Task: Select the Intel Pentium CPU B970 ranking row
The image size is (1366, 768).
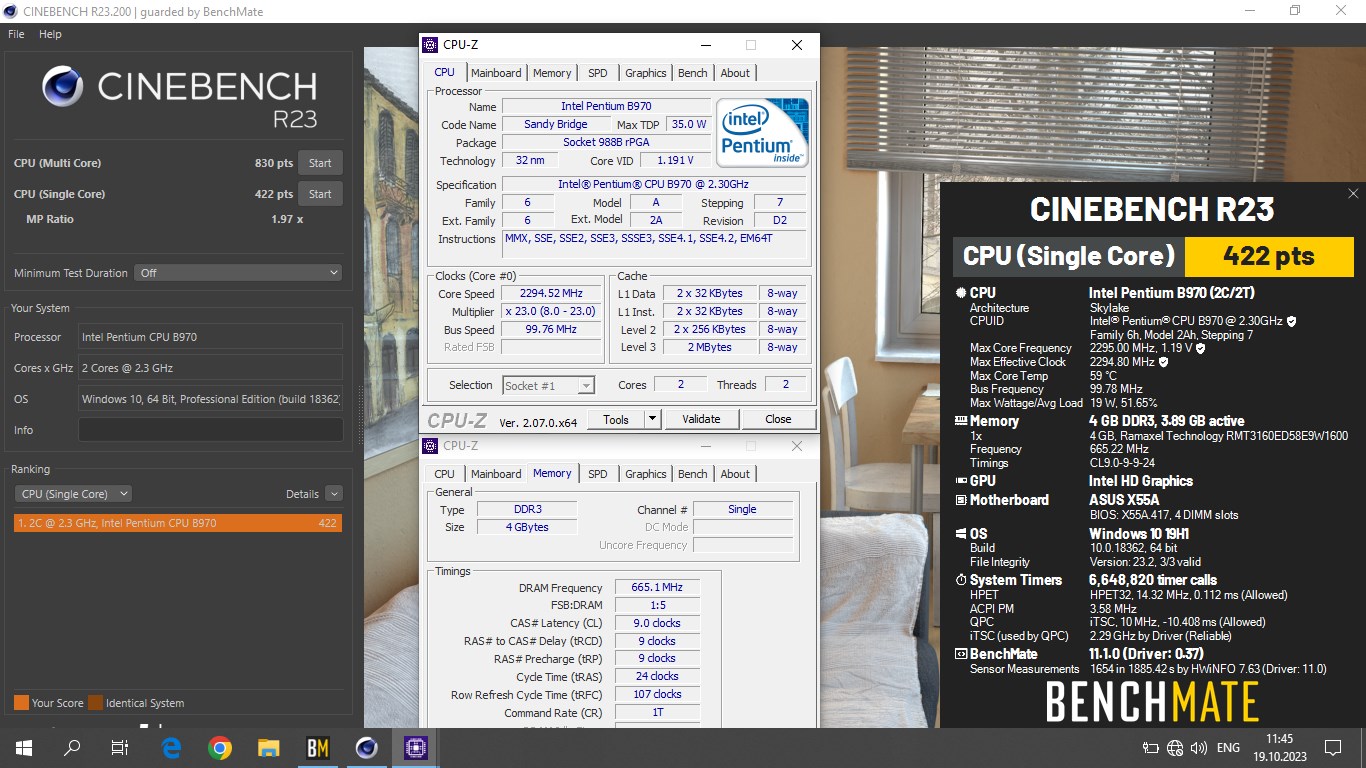Action: click(x=178, y=523)
